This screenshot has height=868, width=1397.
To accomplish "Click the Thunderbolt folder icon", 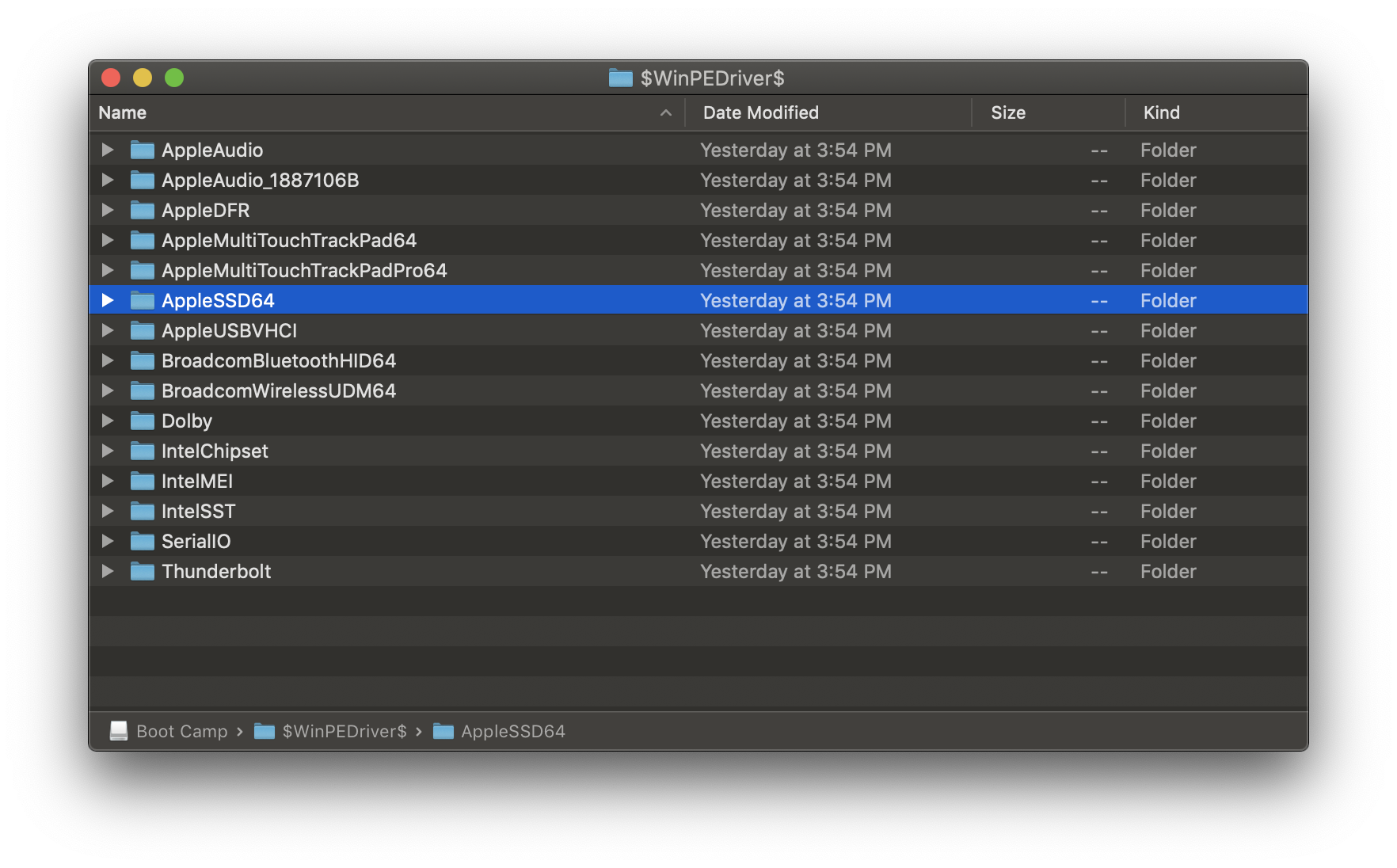I will coord(143,571).
